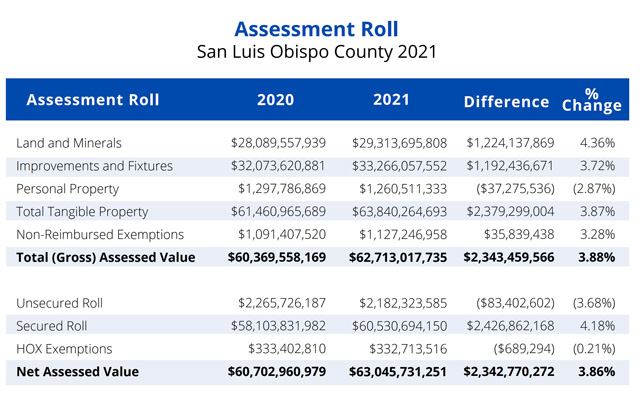Click the difference $1,224,137,869
This screenshot has height=397, width=640.
point(511,143)
